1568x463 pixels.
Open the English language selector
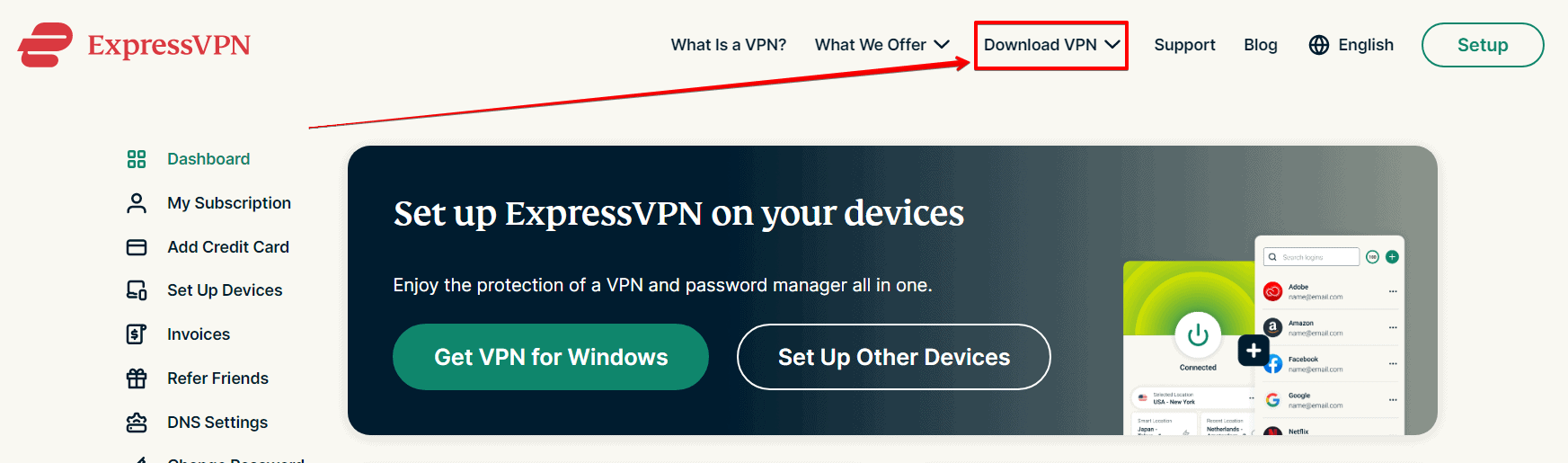point(1365,45)
